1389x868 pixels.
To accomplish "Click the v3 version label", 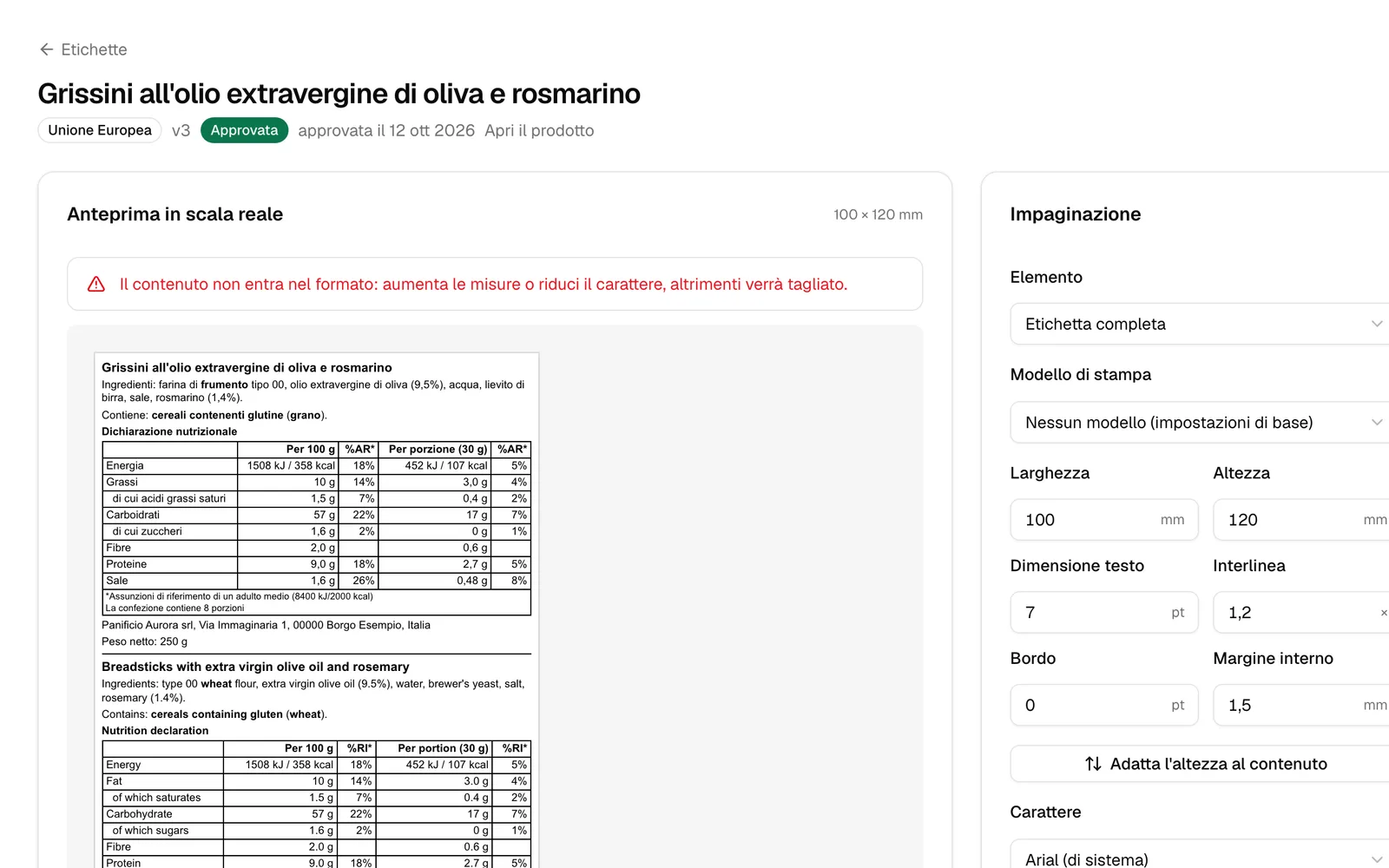I will click(x=181, y=130).
